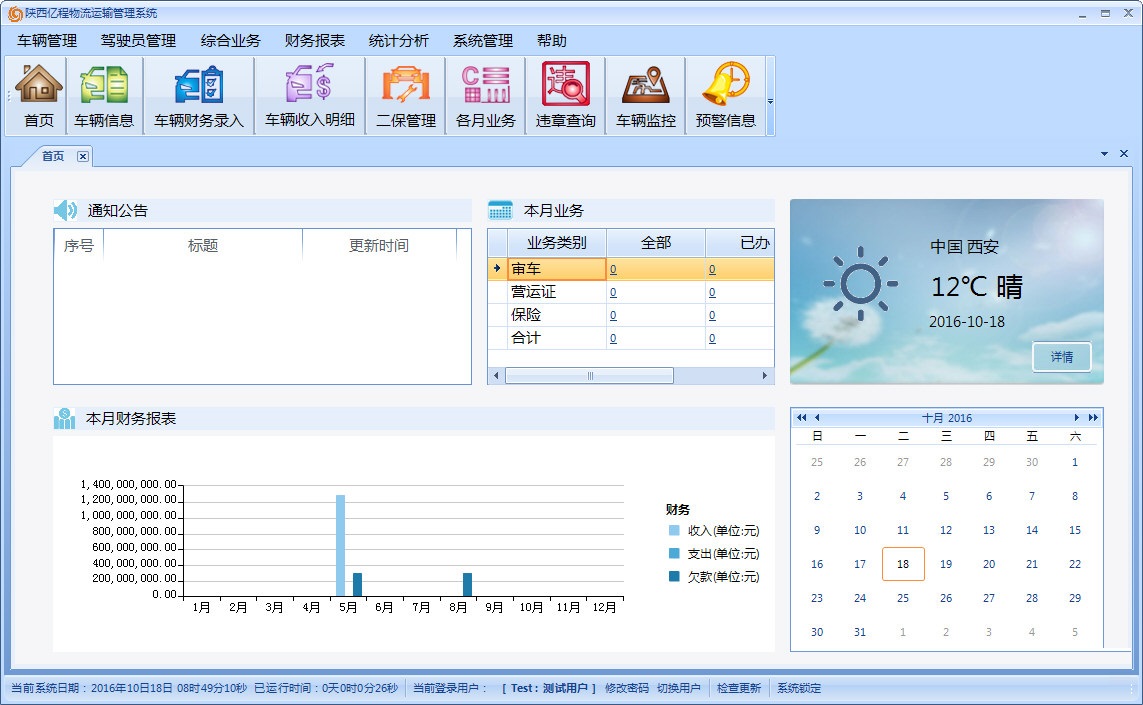Click the horizontal scrollbar thumb in 本月业务
The image size is (1143, 705).
590,375
